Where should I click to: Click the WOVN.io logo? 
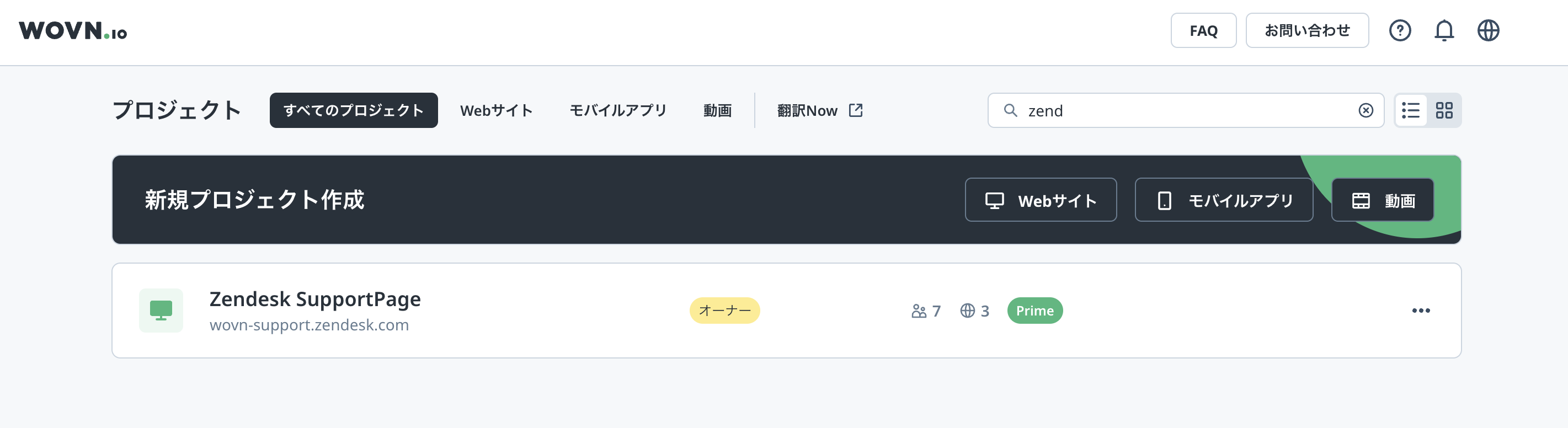(73, 31)
